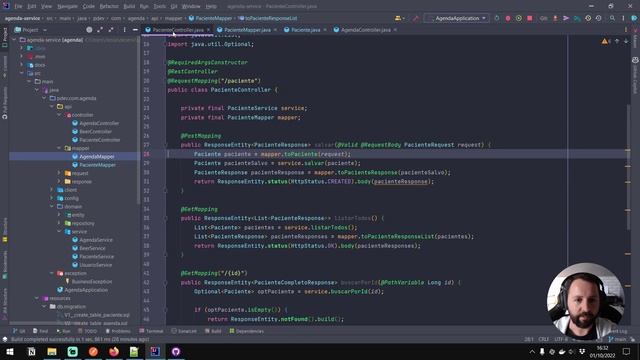Hide the Project tool window
Screen dimensions: 640x360
coord(135,30)
